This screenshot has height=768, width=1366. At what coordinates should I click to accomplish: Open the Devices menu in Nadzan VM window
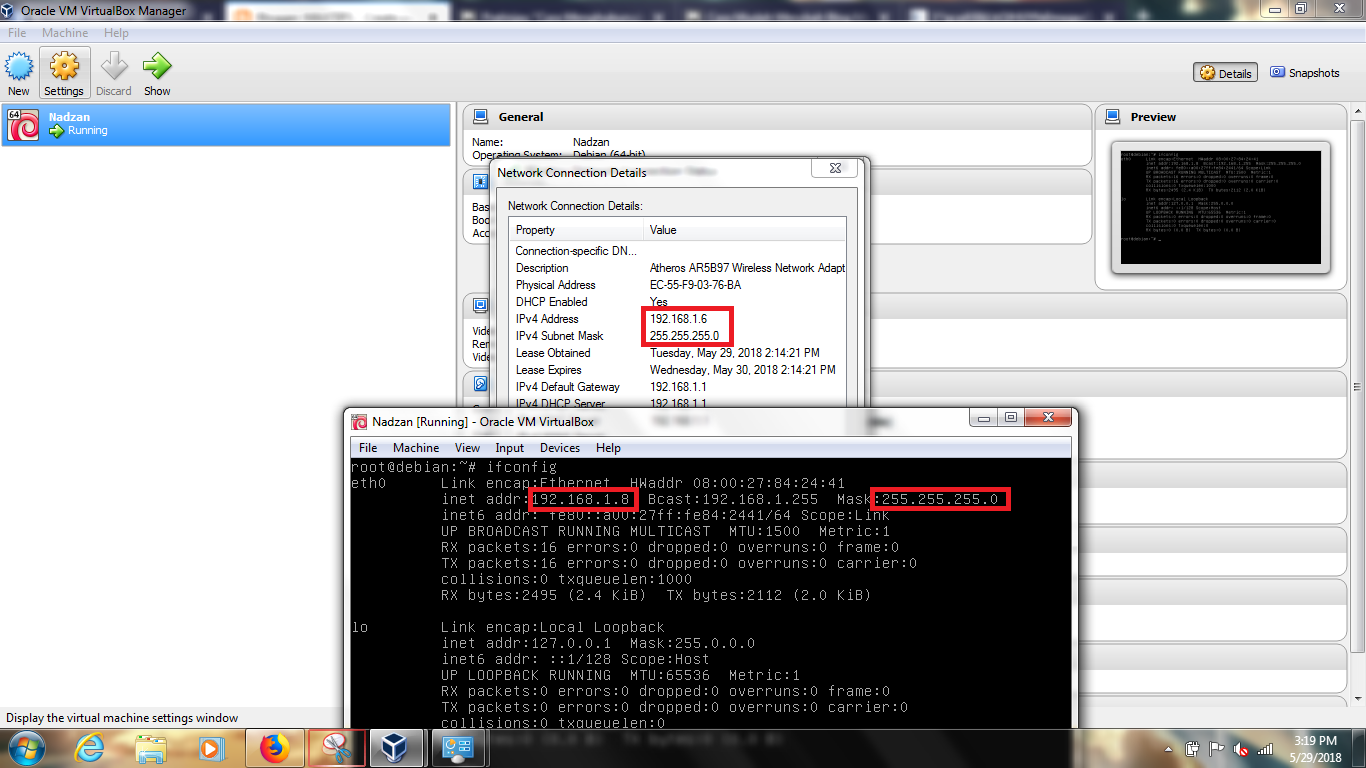[x=560, y=448]
